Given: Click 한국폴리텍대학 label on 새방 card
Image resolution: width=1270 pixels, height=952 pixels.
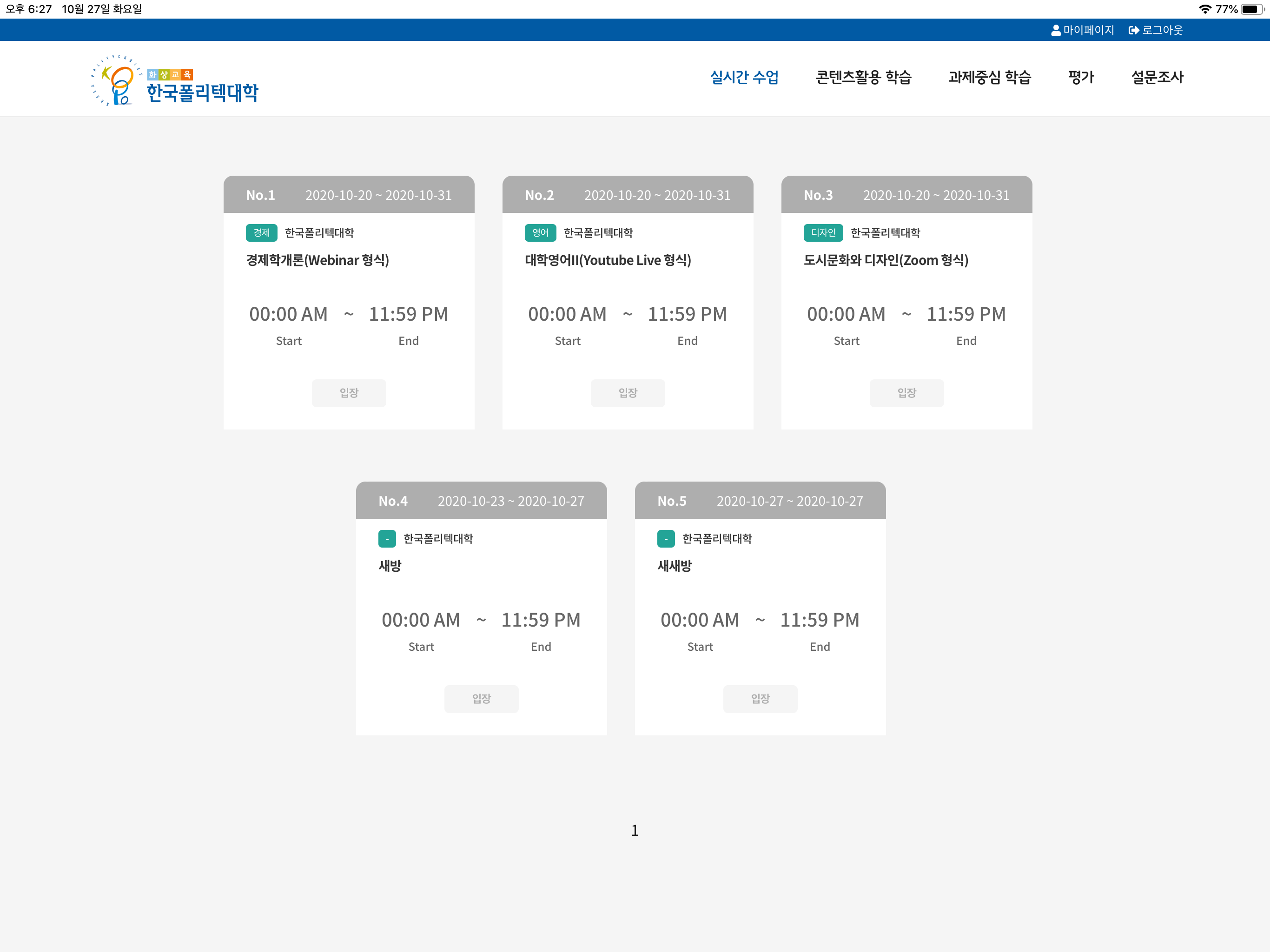Looking at the screenshot, I should (x=438, y=539).
